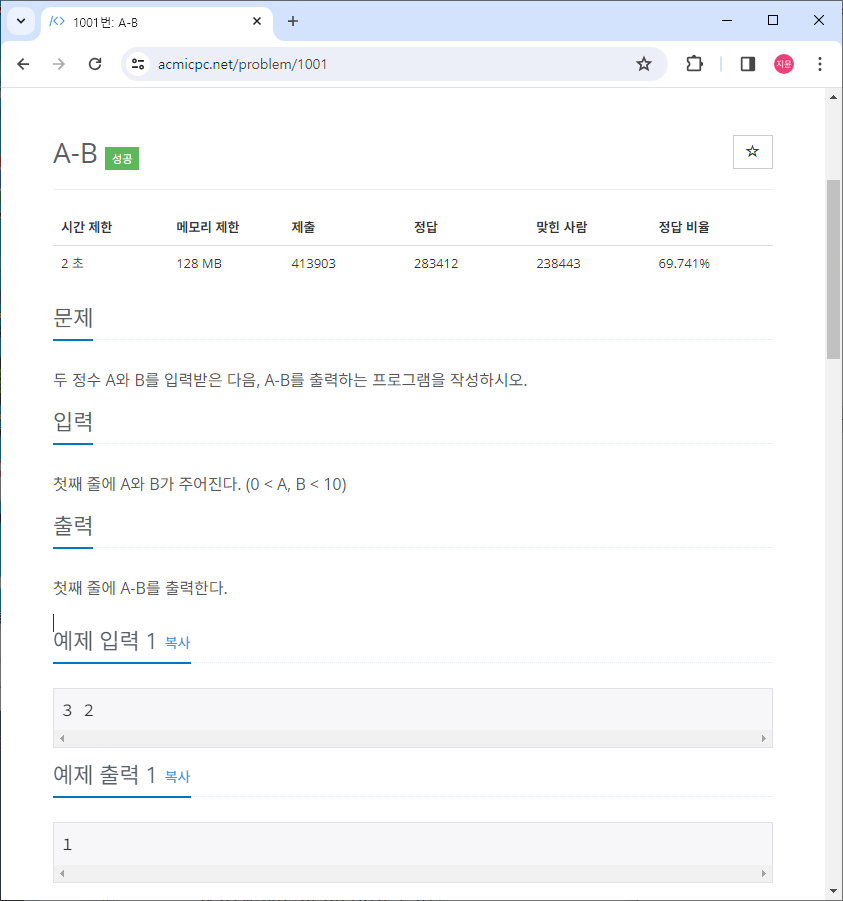Viewport: 843px width, 901px height.
Task: Click the back navigation arrow
Action: [23, 63]
